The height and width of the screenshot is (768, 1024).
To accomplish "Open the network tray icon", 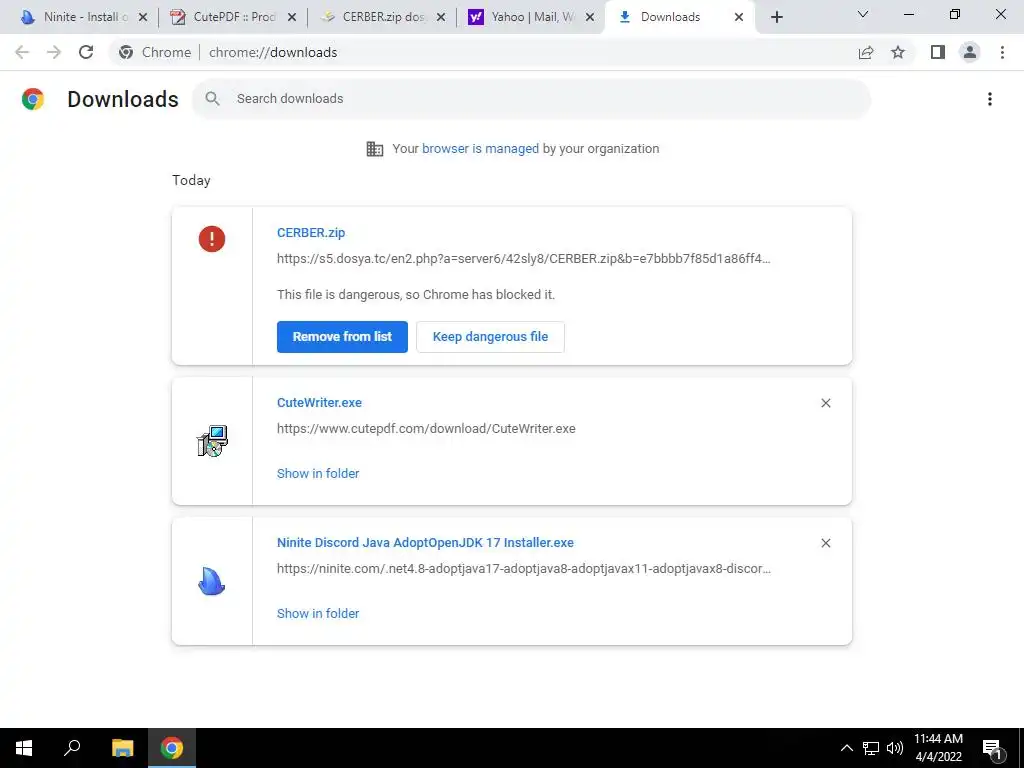I will [871, 748].
